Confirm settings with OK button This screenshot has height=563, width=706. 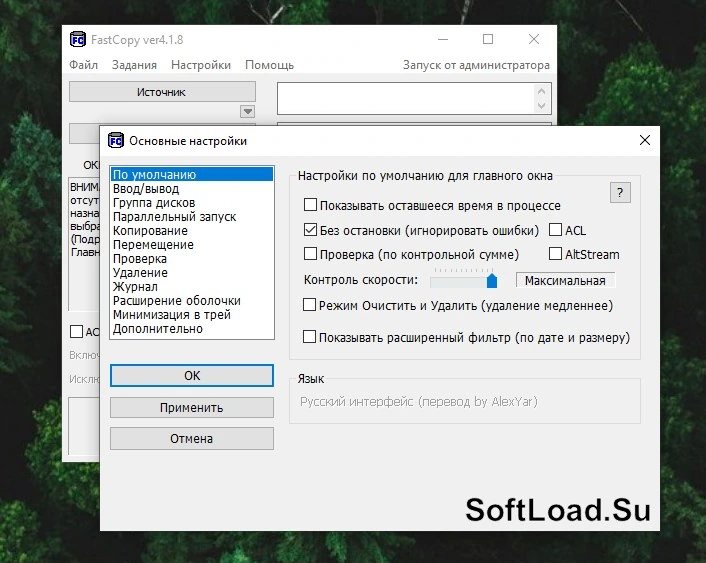pyautogui.click(x=192, y=375)
